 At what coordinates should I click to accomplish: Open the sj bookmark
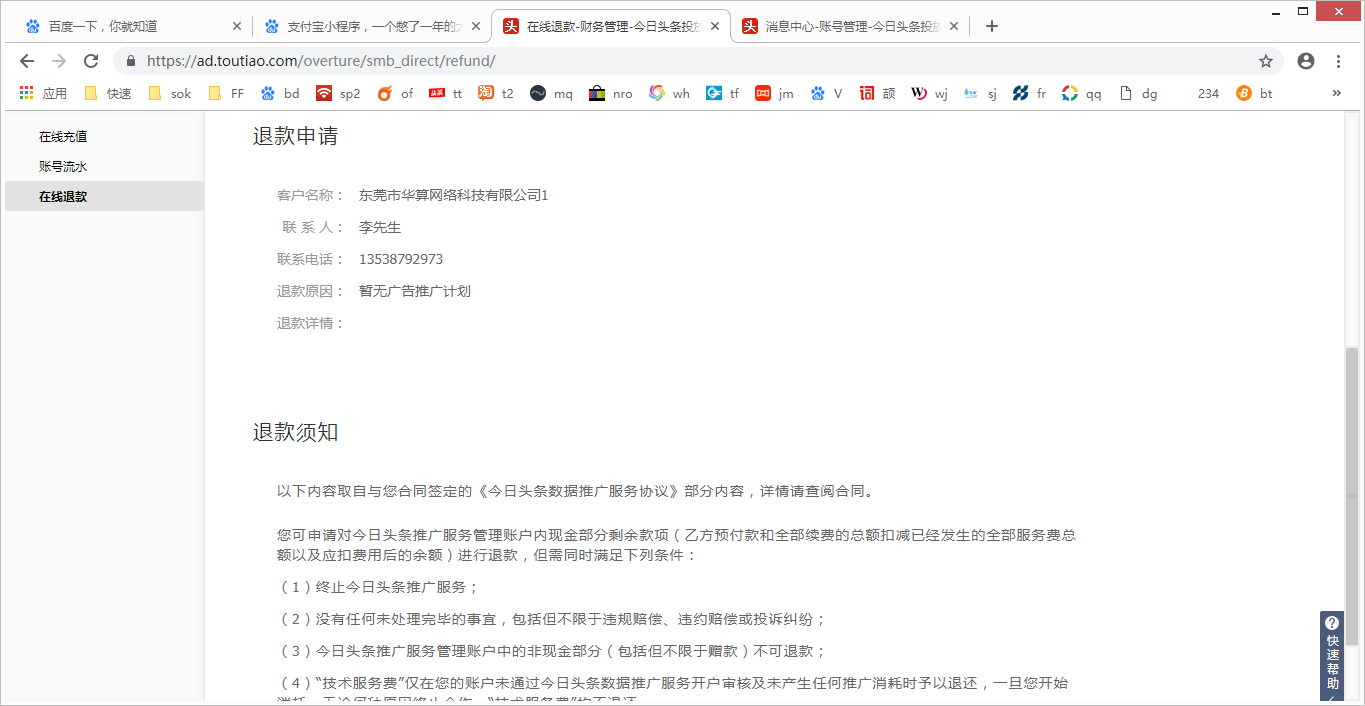click(980, 93)
